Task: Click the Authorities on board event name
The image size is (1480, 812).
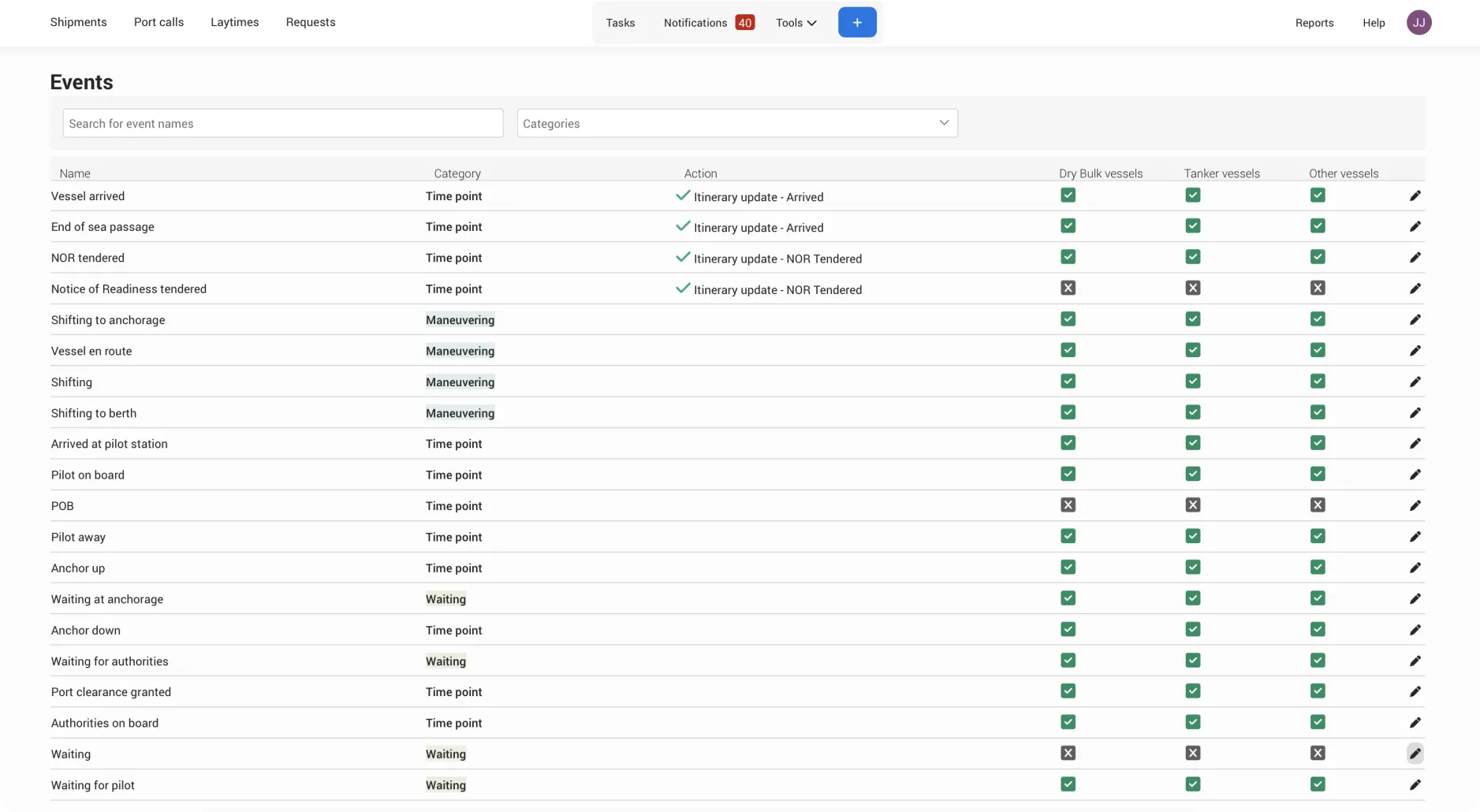Action: (x=105, y=723)
